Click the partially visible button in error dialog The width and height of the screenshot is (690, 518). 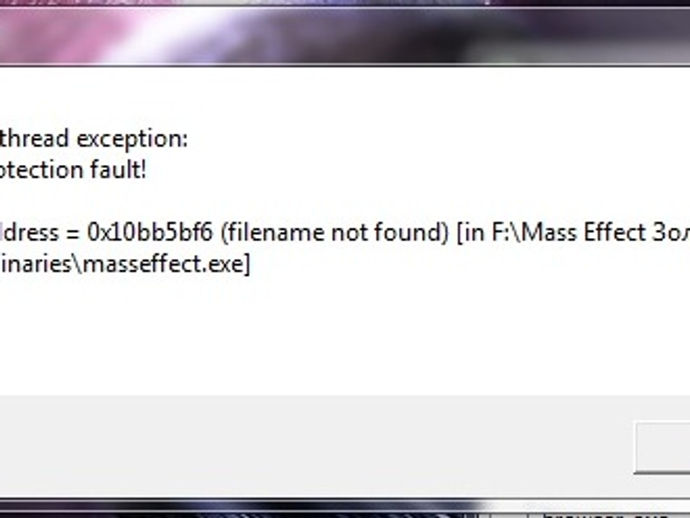pyautogui.click(x=662, y=448)
